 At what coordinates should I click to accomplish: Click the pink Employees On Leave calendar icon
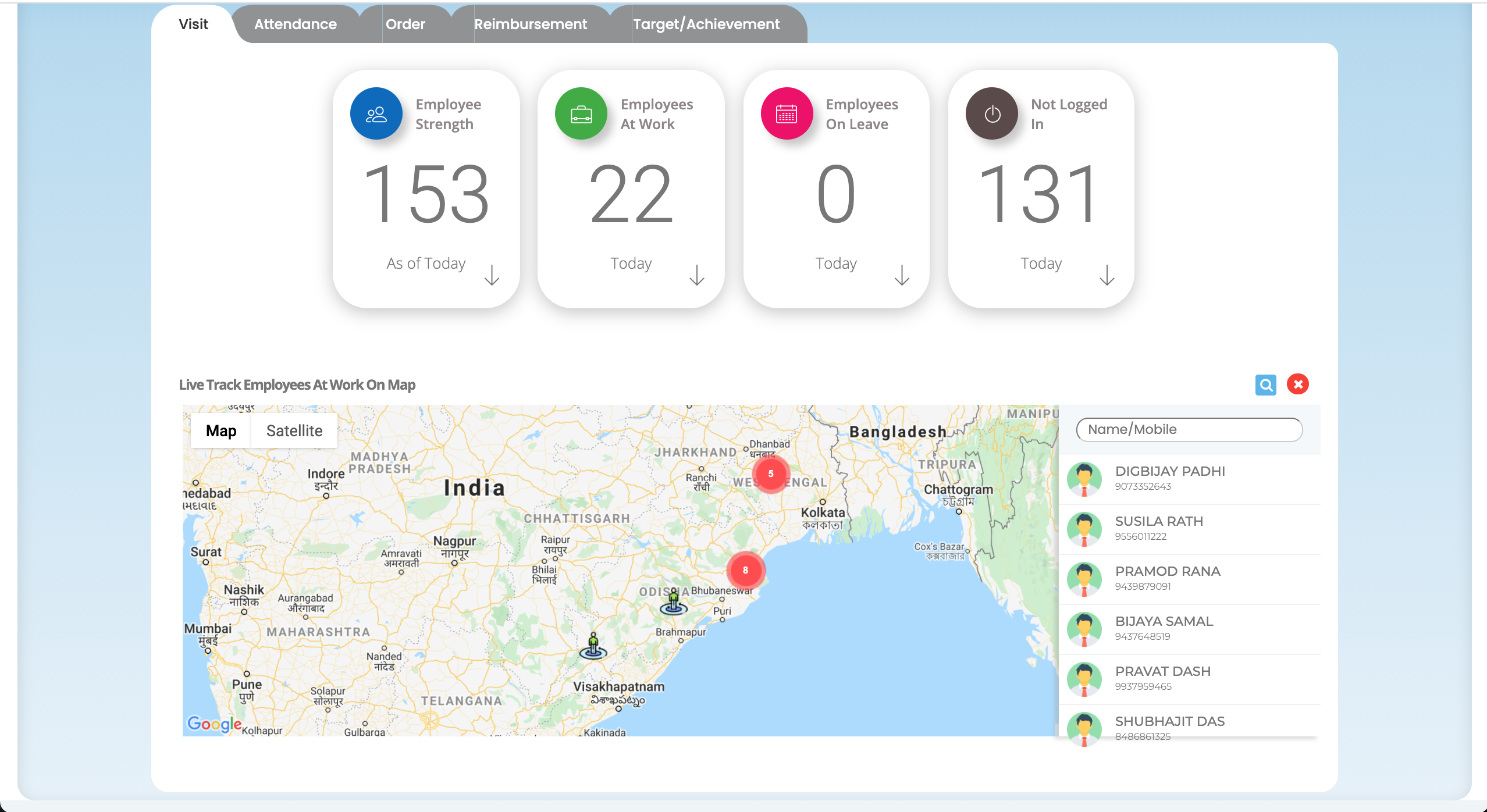(x=786, y=114)
